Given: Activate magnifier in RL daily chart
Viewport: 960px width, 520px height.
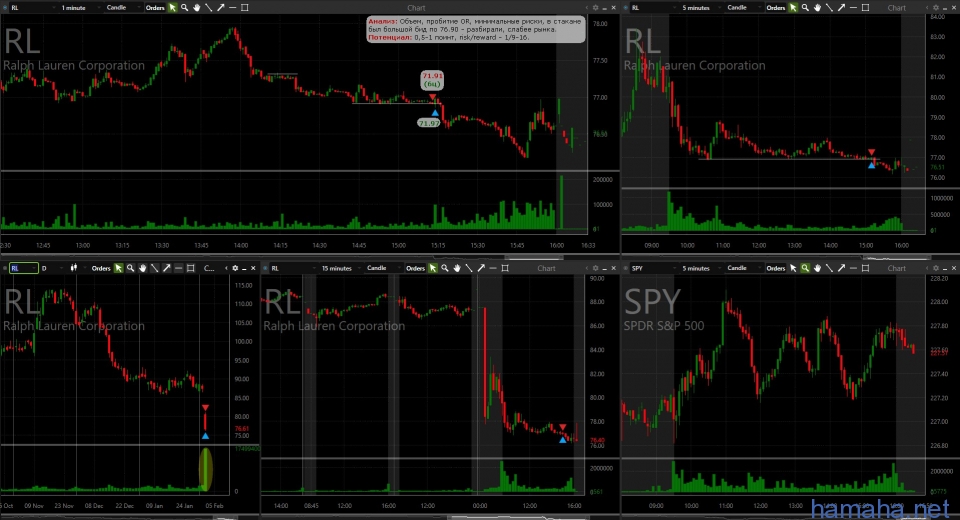Looking at the screenshot, I should 130,268.
